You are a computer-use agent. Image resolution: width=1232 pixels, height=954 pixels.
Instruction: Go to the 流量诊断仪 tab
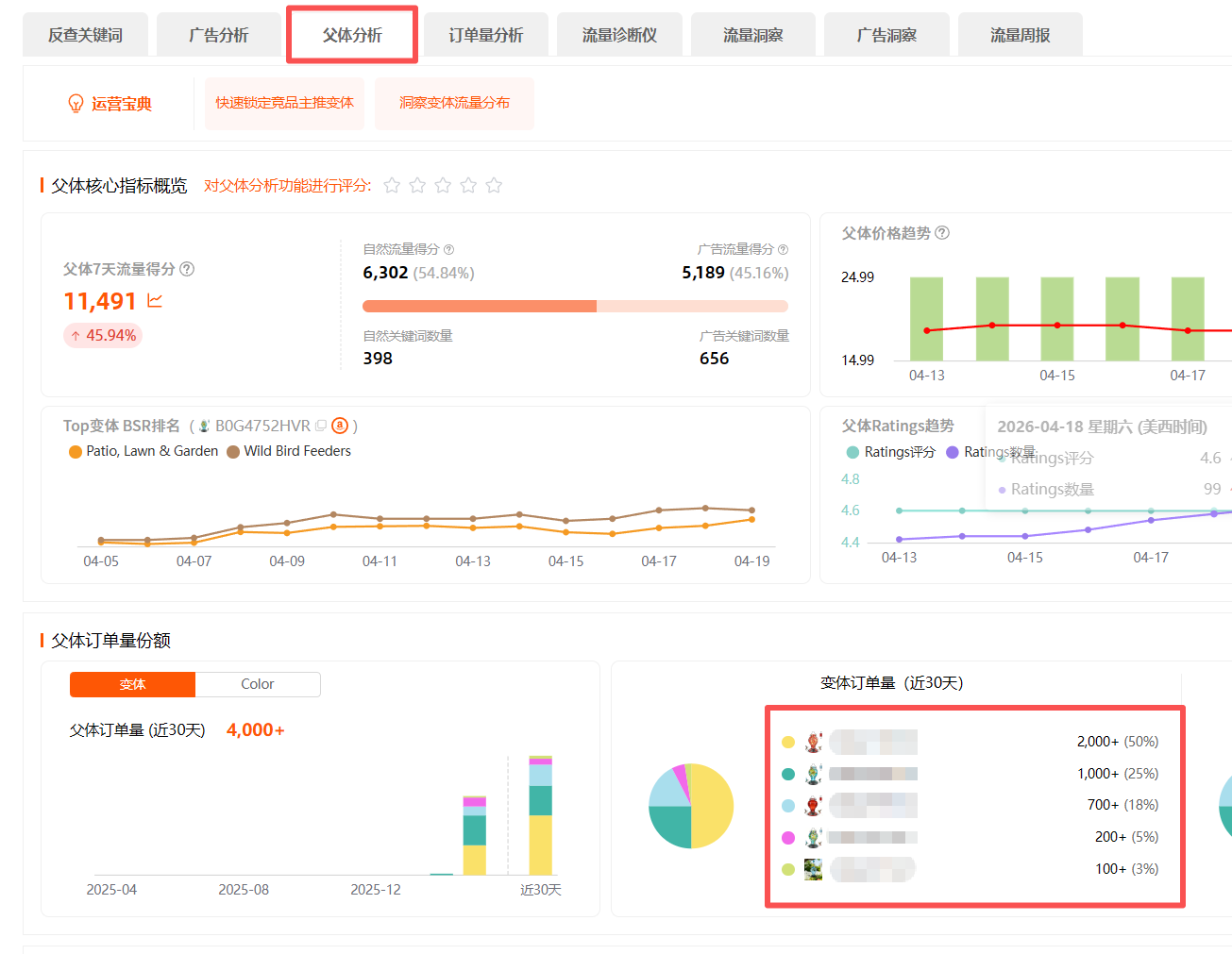[x=619, y=36]
